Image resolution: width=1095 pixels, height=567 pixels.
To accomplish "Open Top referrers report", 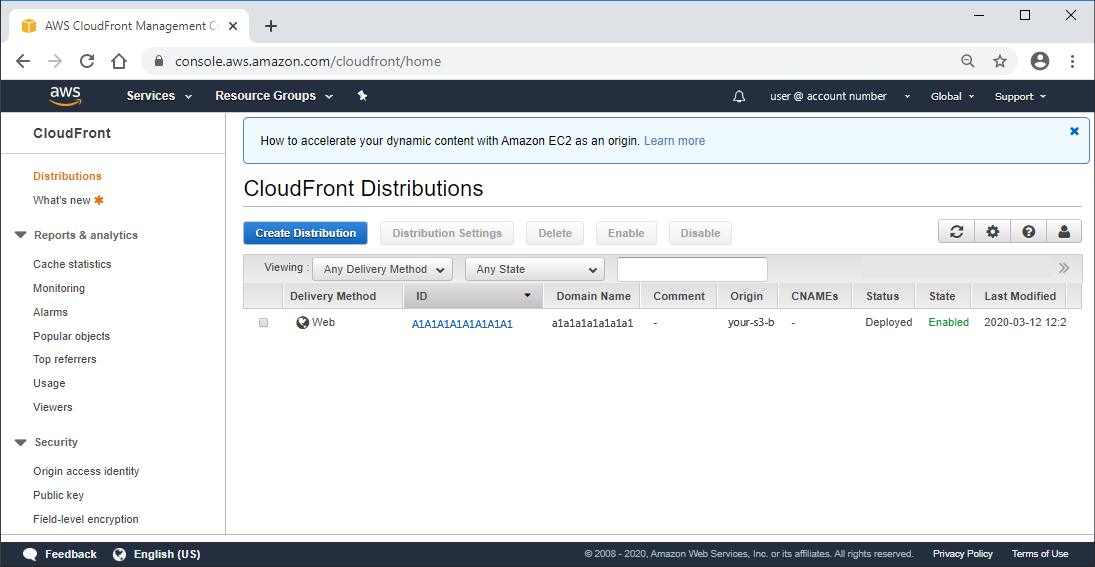I will pos(65,359).
